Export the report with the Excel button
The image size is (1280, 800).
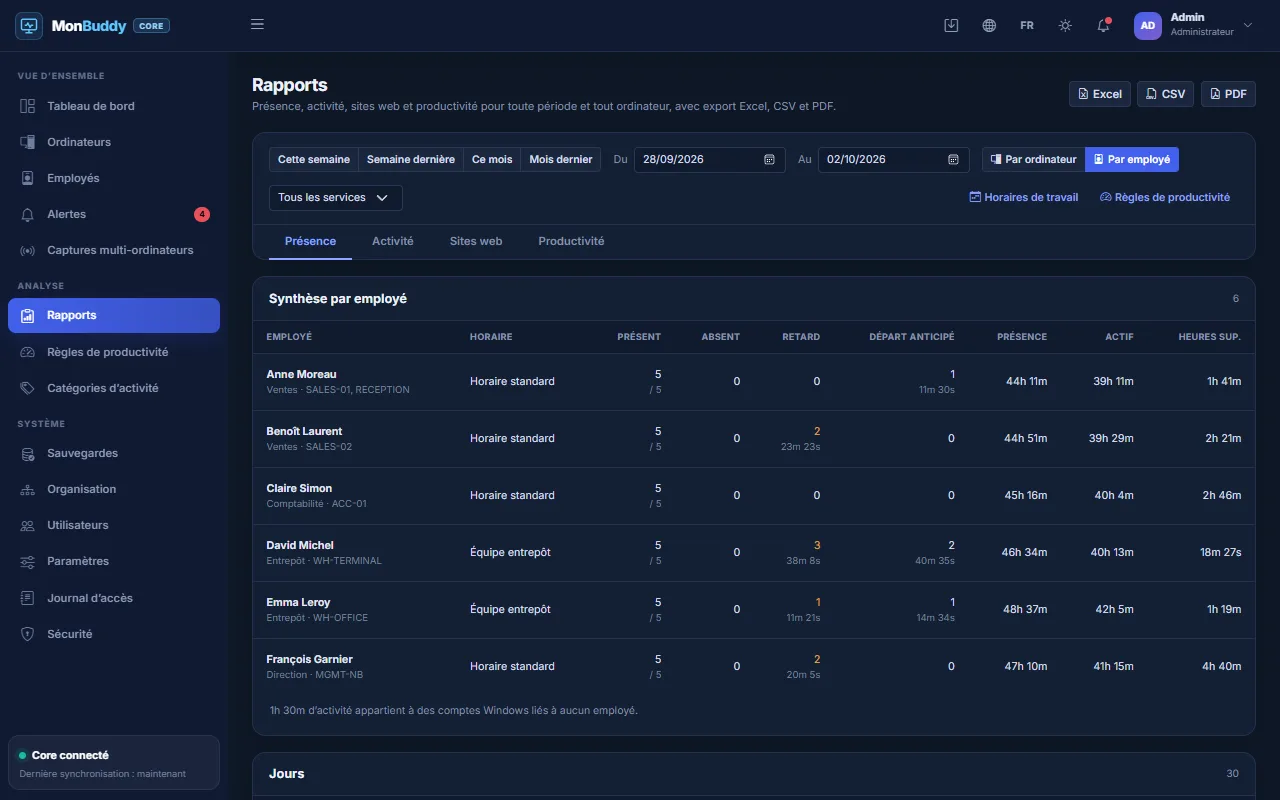coord(1100,94)
